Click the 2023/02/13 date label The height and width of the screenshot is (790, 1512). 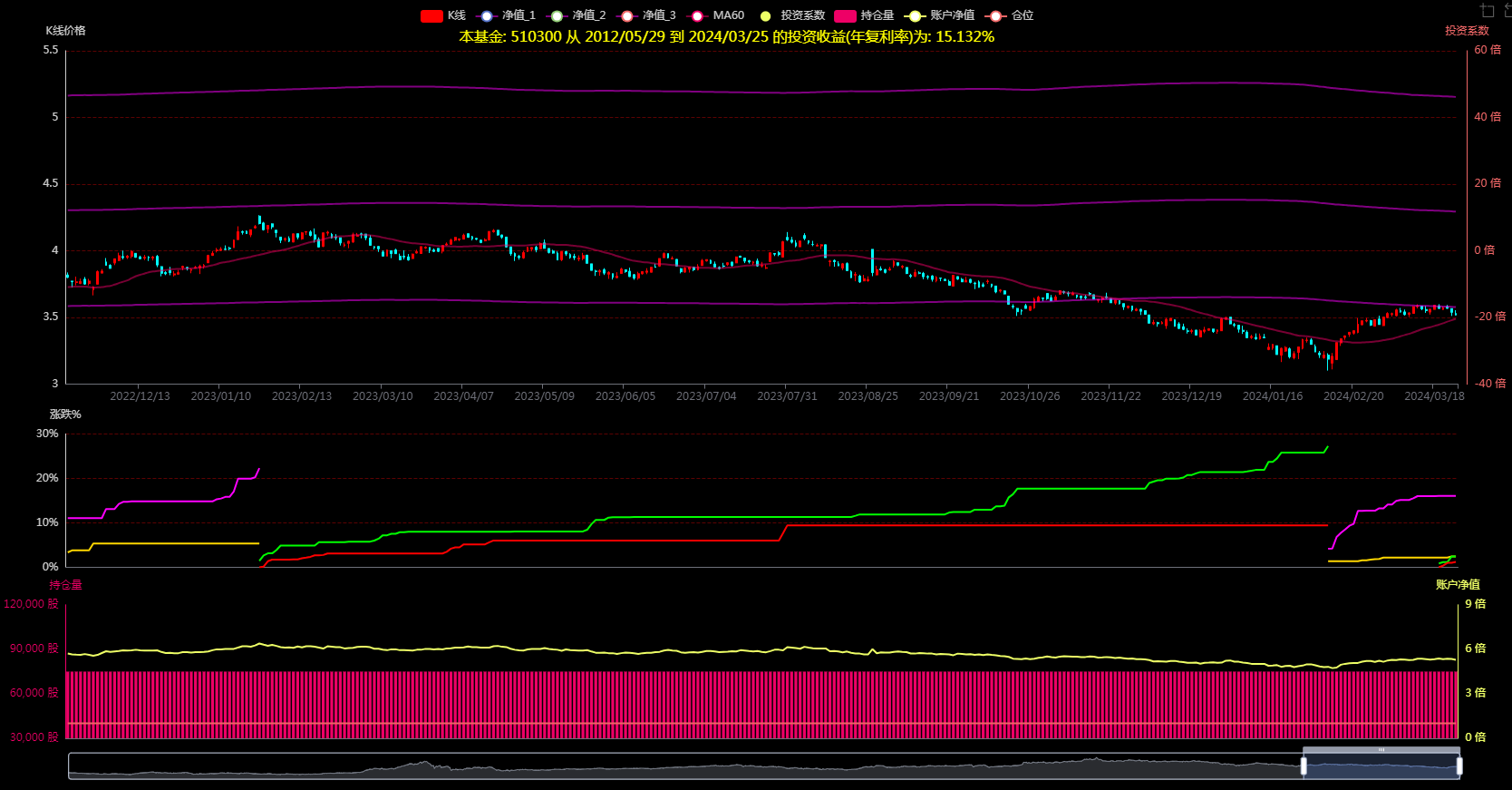point(302,396)
